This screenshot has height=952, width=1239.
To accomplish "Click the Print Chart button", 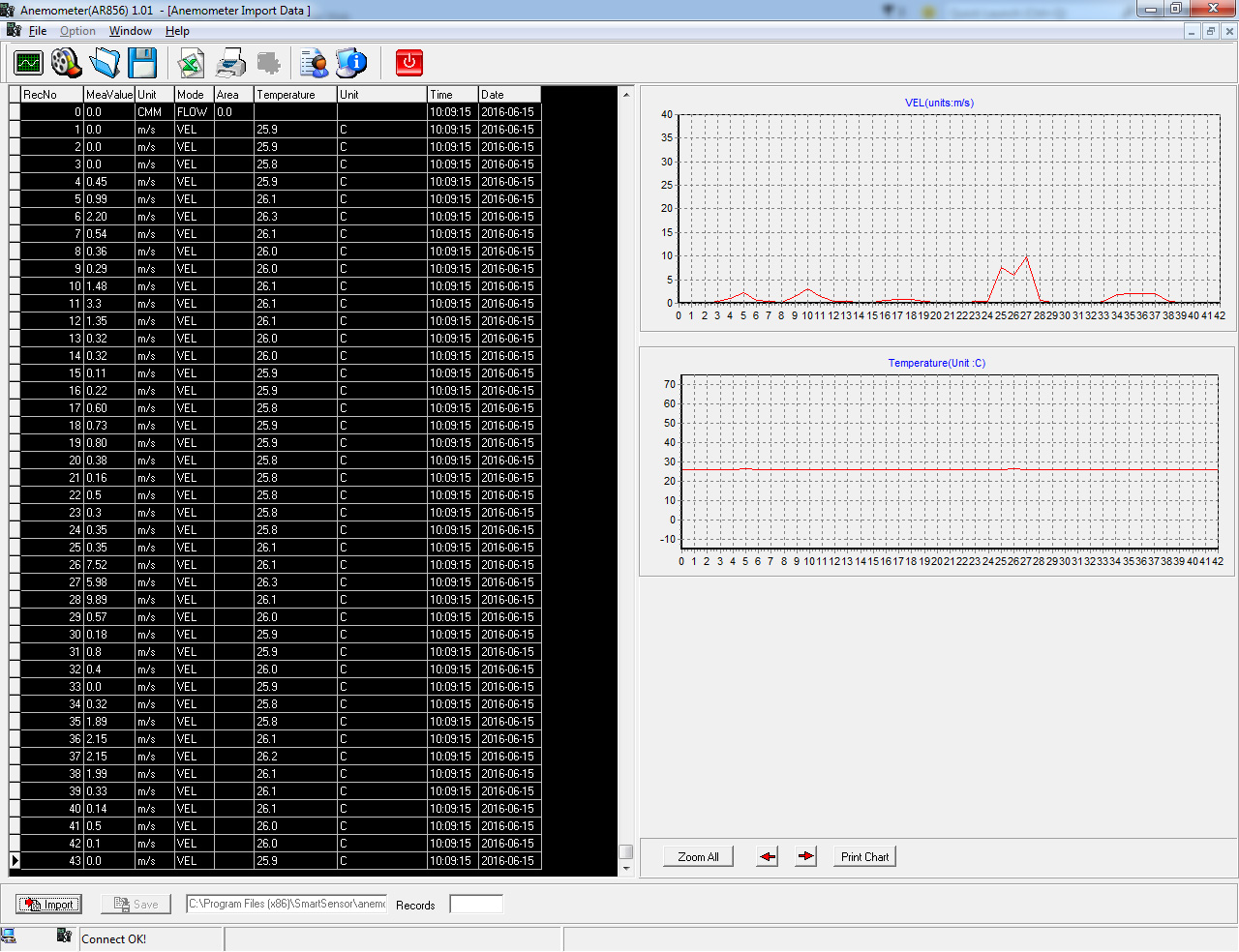I will coord(864,857).
